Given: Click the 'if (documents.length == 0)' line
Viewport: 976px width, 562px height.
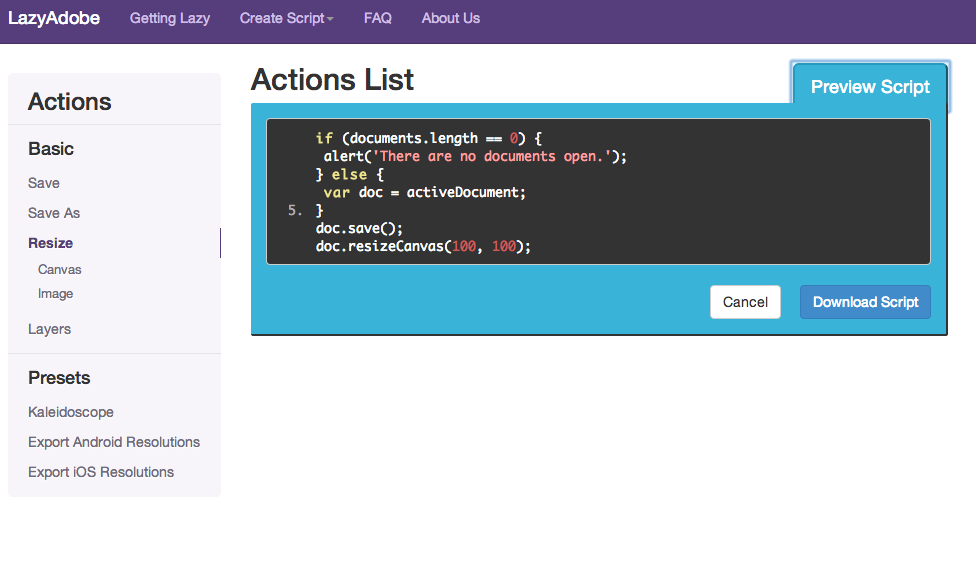Looking at the screenshot, I should [429, 138].
